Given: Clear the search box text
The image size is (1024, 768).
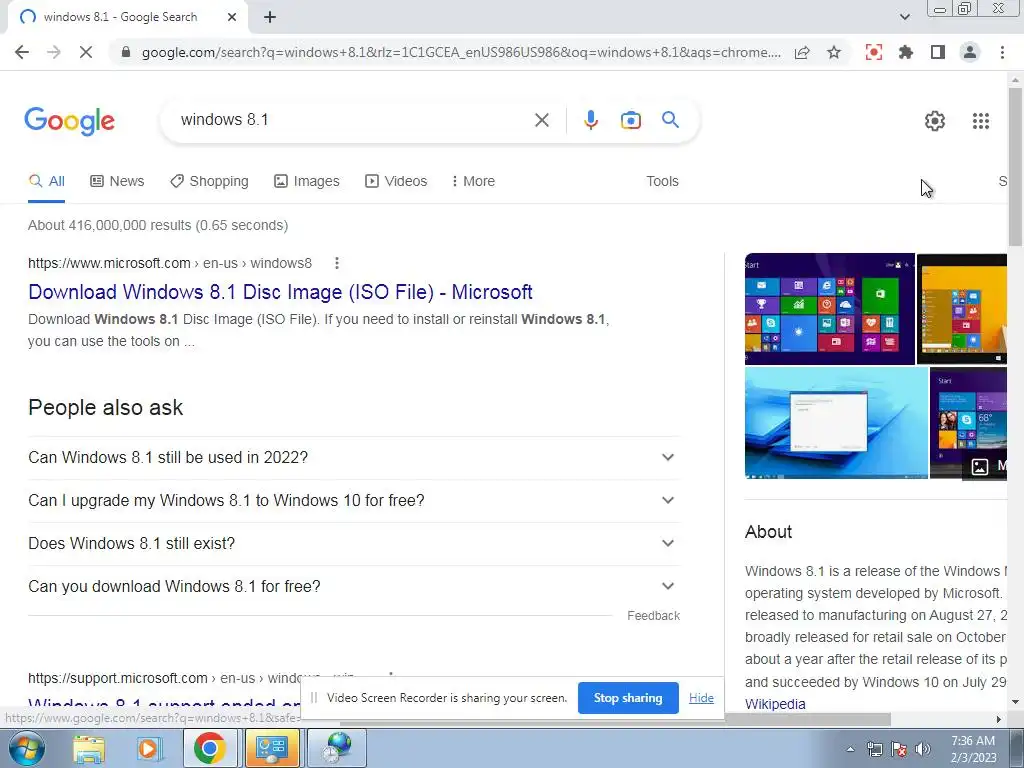Looking at the screenshot, I should pos(541,120).
